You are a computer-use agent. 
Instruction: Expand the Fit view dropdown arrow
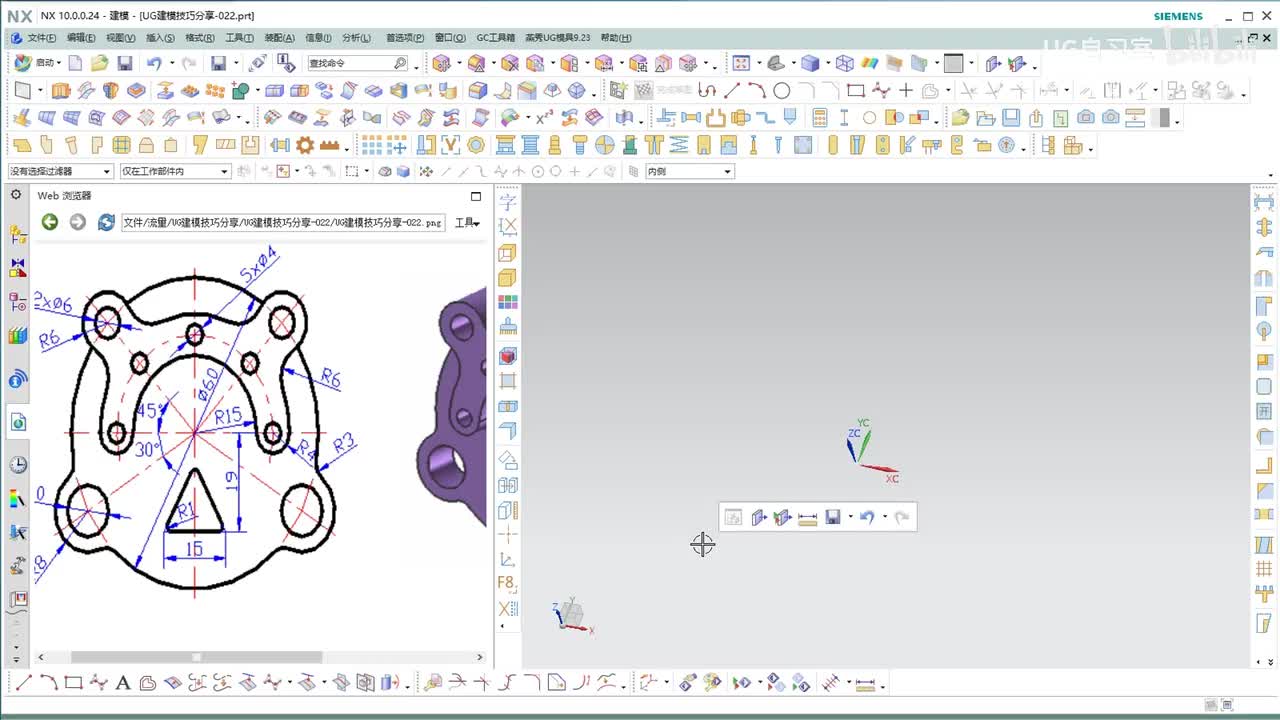click(x=757, y=63)
